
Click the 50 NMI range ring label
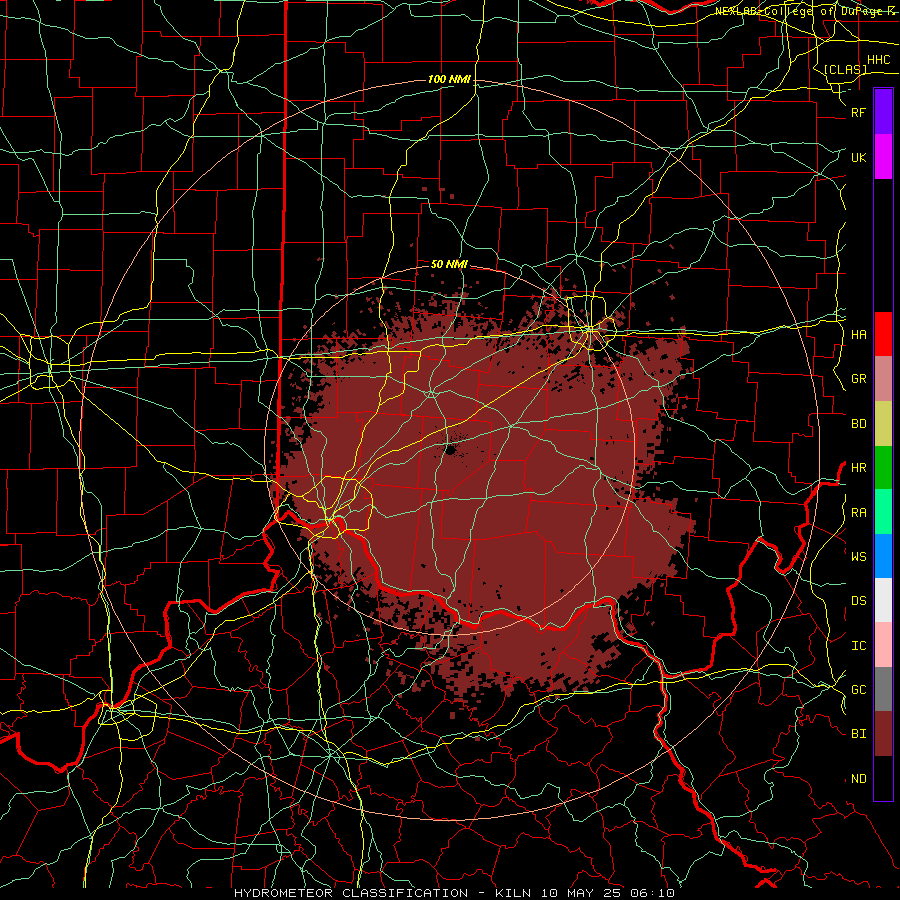coord(449,264)
